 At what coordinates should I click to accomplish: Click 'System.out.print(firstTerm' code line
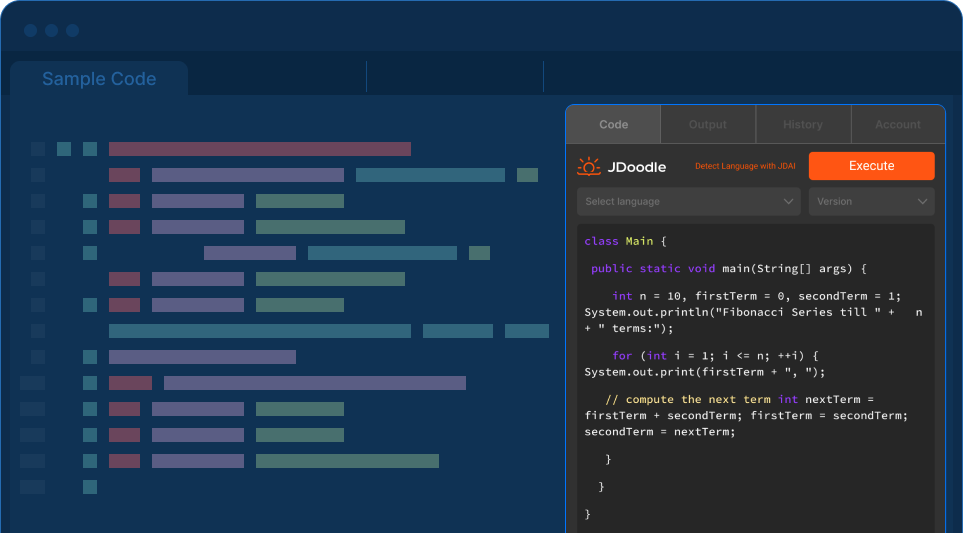[x=704, y=372]
